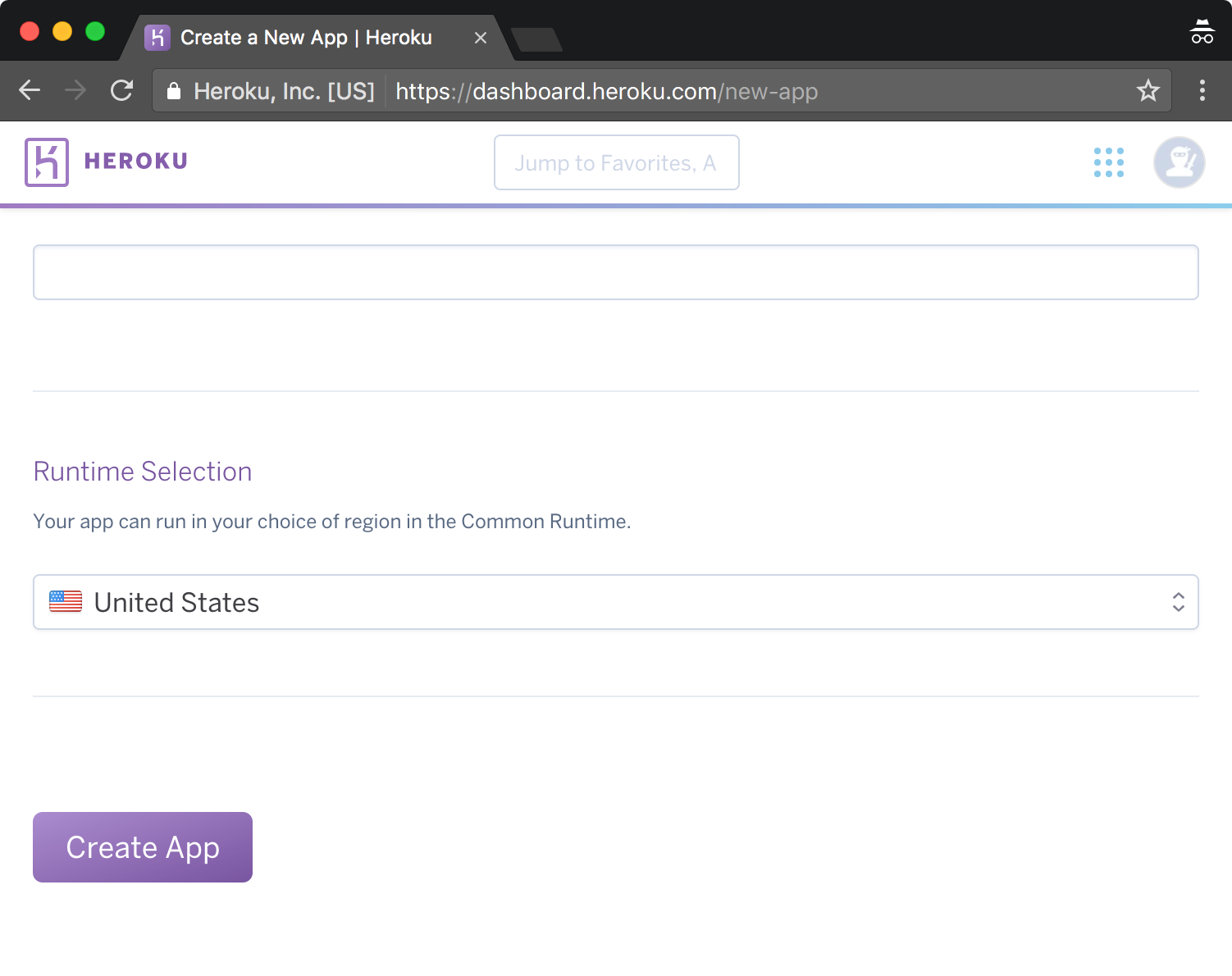
Task: Expand the United States region chevron
Action: [x=1178, y=602]
